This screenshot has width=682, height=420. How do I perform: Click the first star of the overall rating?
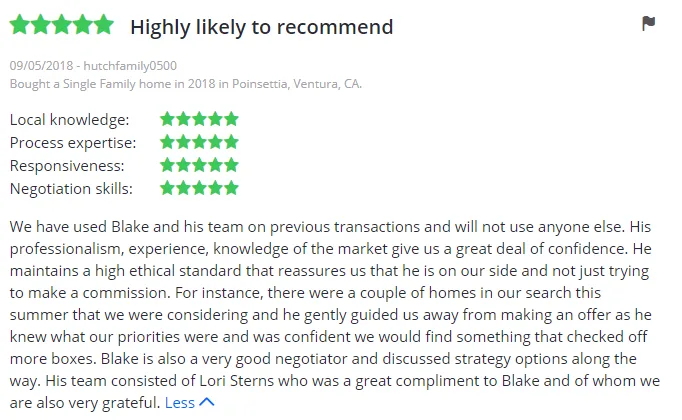20,24
